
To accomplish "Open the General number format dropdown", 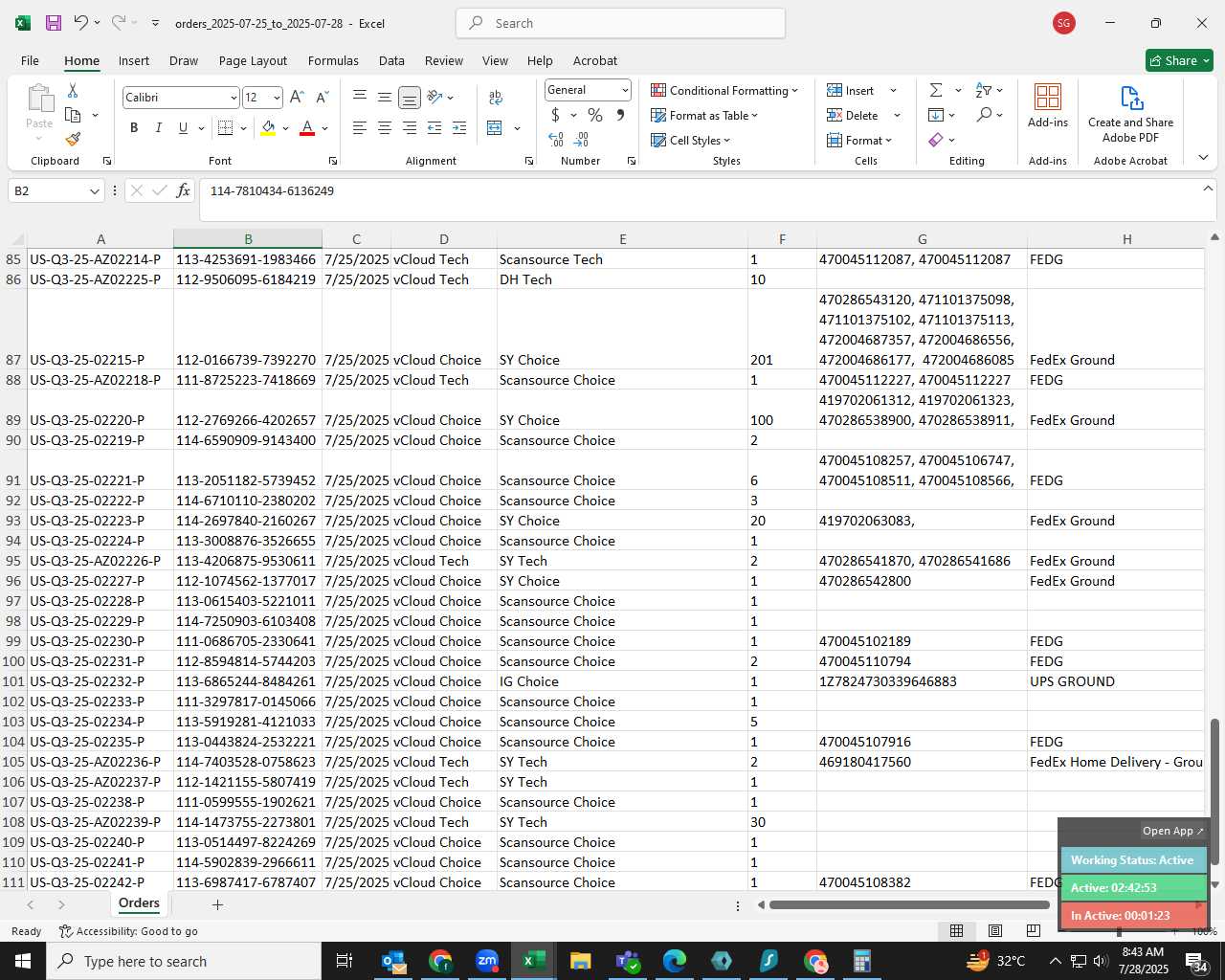I will click(x=625, y=90).
